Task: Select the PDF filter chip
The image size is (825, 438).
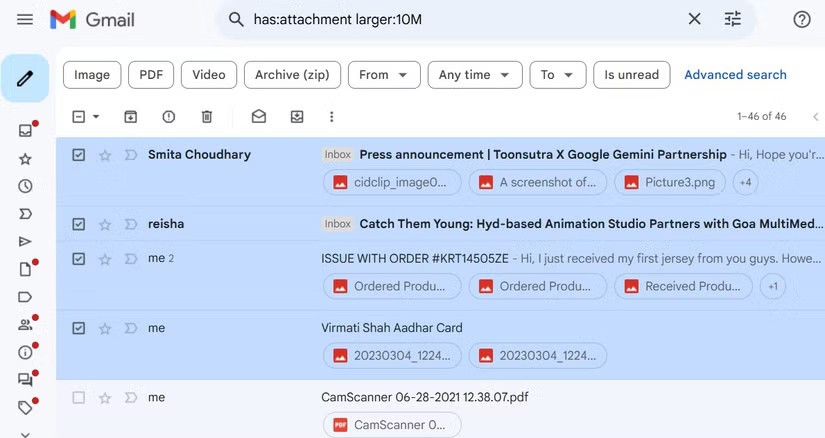Action: 151,75
